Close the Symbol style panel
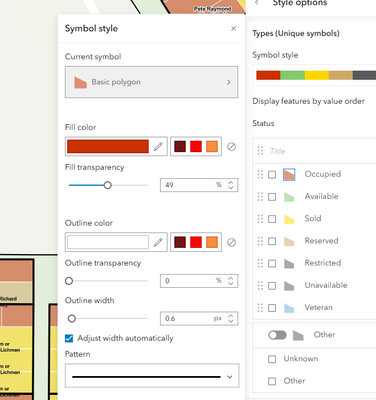Screen dimensions: 376x400 (x=233, y=29)
